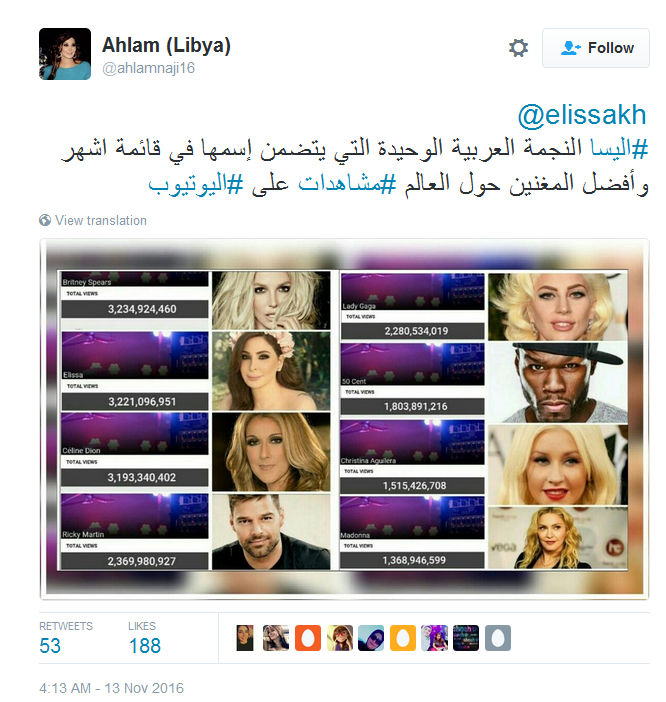This screenshot has height=702, width=666.
Task: Open the cartoon girl liker avatar
Action: coord(340,638)
